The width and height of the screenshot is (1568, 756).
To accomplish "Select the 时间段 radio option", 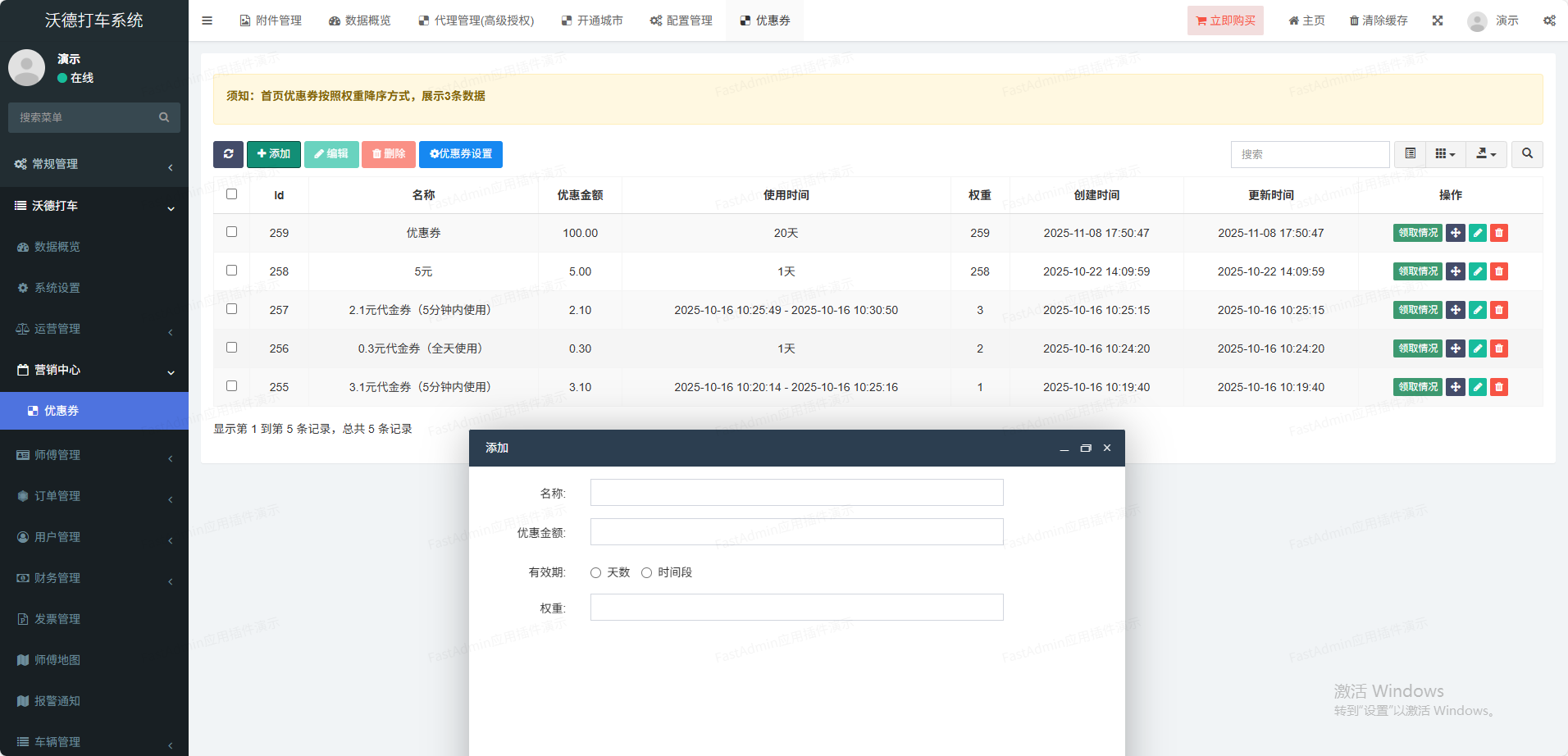I will (647, 573).
